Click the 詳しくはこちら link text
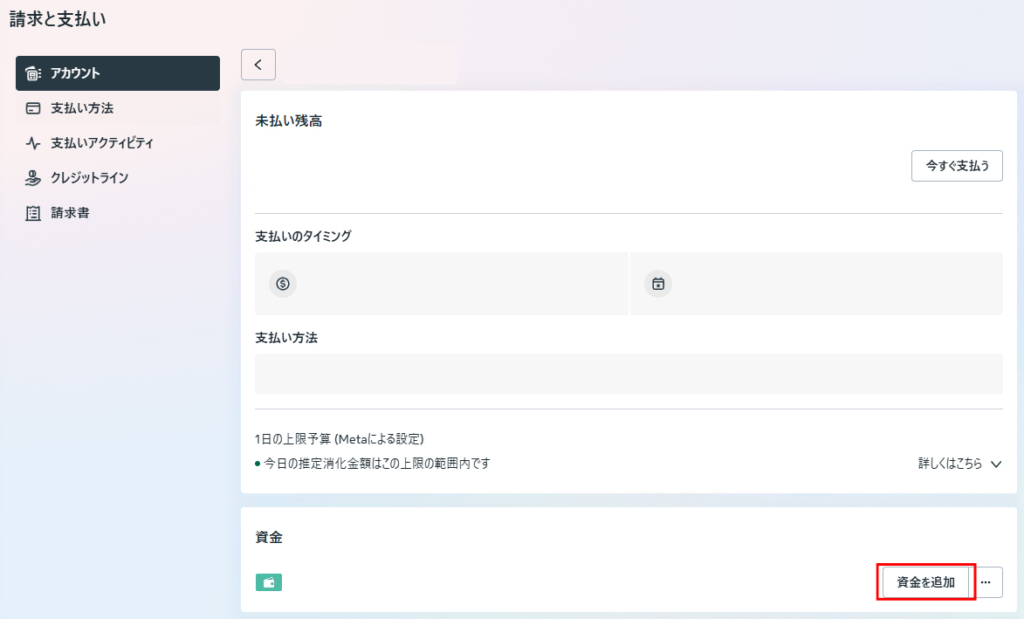This screenshot has height=619, width=1024. click(x=950, y=464)
